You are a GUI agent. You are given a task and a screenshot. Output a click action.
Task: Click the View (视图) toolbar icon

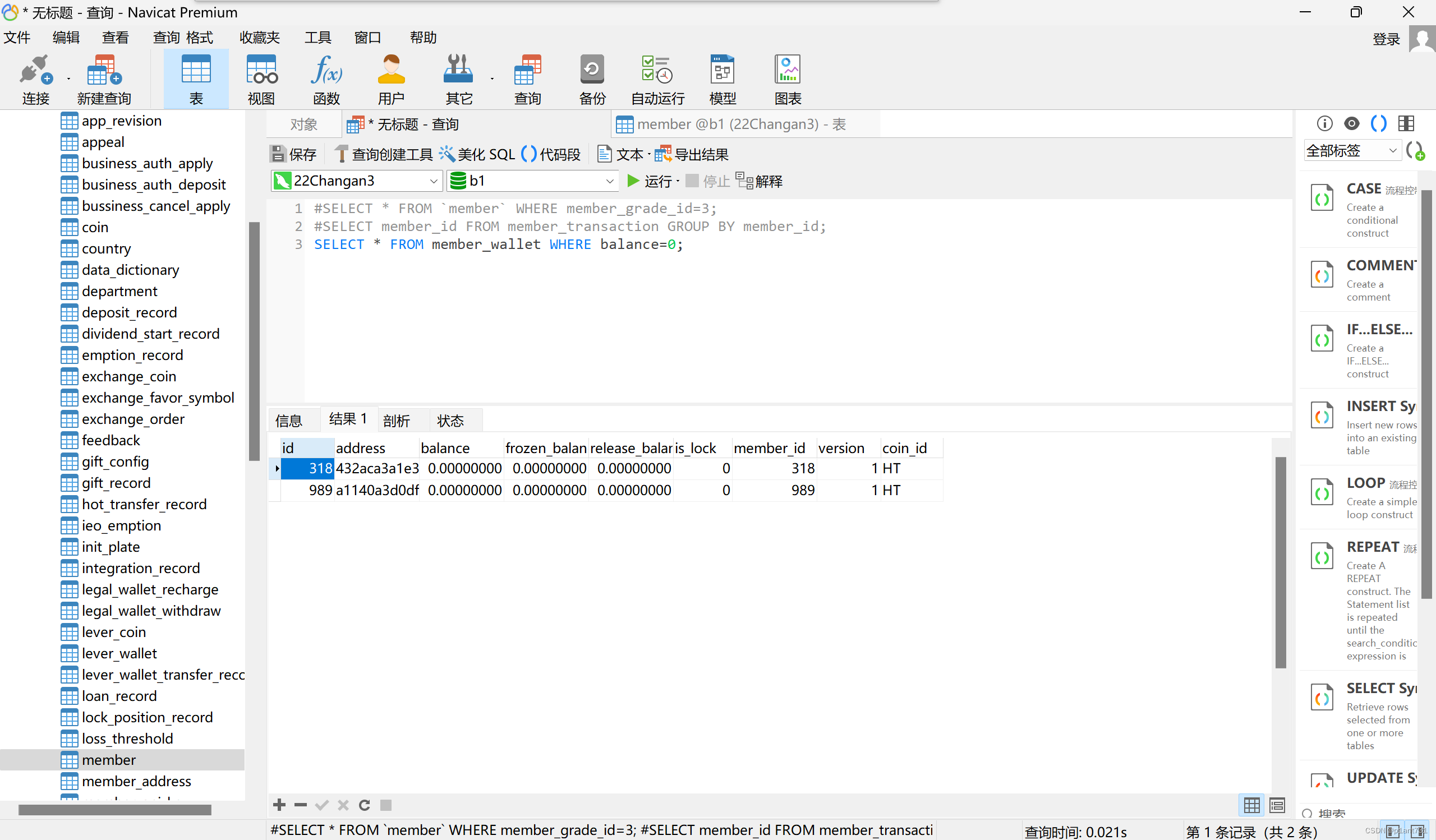click(x=261, y=80)
